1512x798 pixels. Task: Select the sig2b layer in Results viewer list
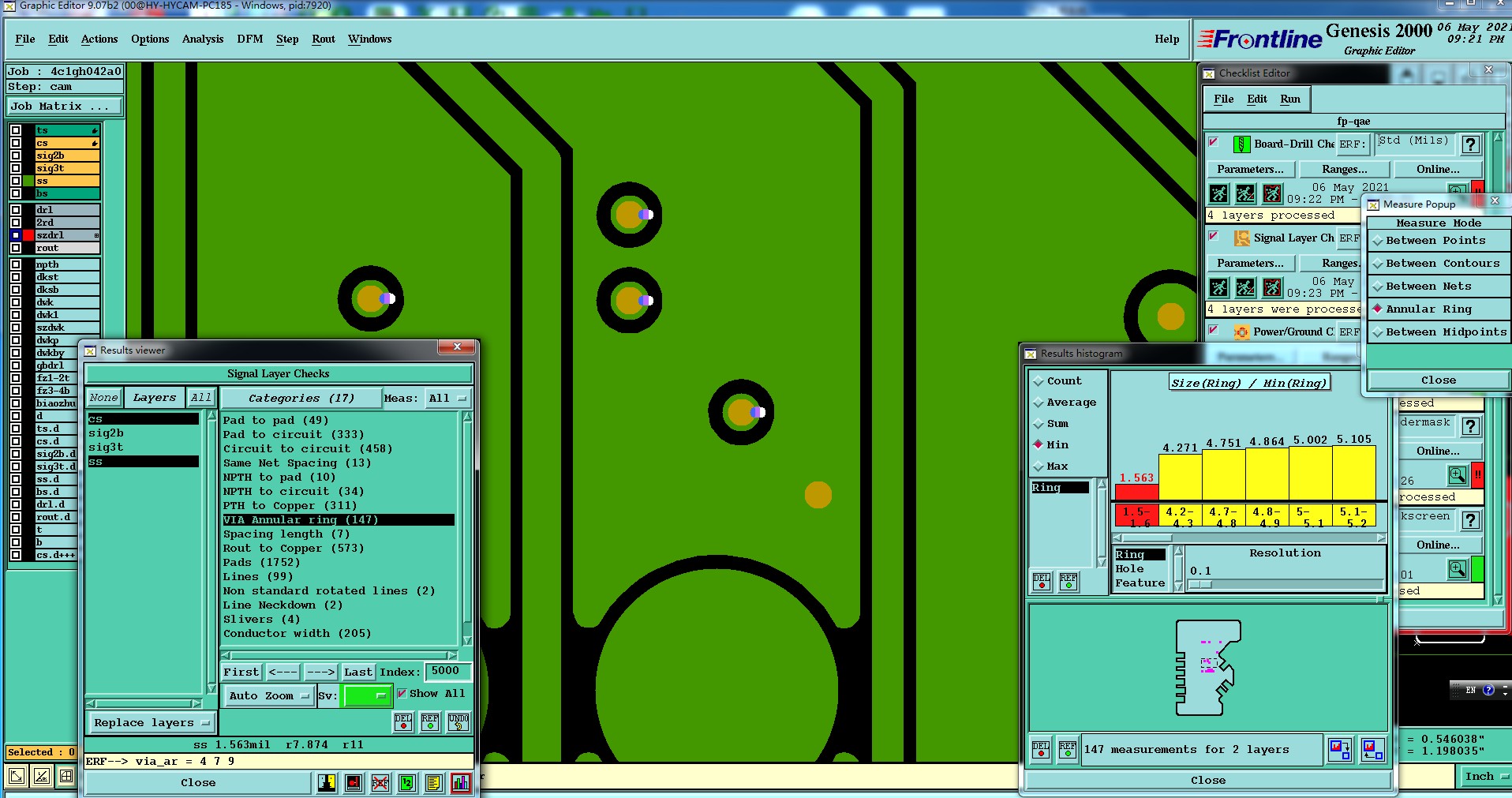[143, 433]
